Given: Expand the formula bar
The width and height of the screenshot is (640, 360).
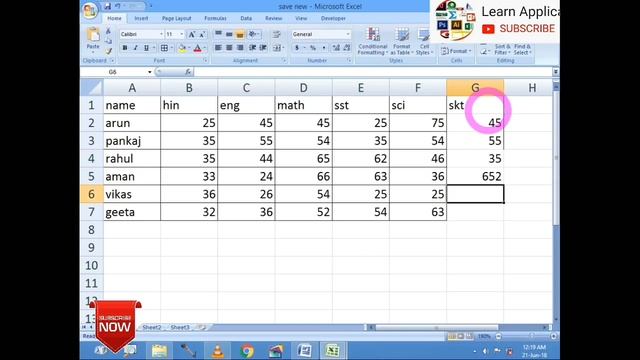Looking at the screenshot, I should pos(556,72).
